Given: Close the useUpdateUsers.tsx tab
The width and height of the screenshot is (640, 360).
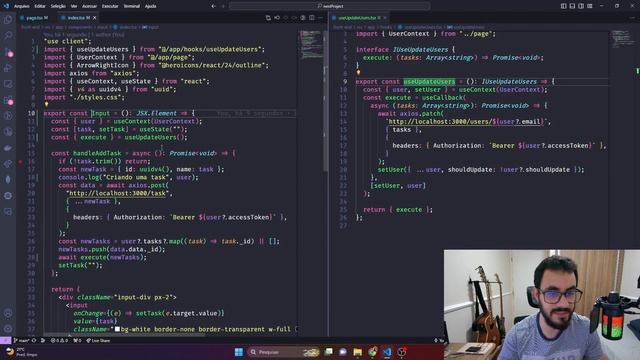Looking at the screenshot, I should 385,18.
